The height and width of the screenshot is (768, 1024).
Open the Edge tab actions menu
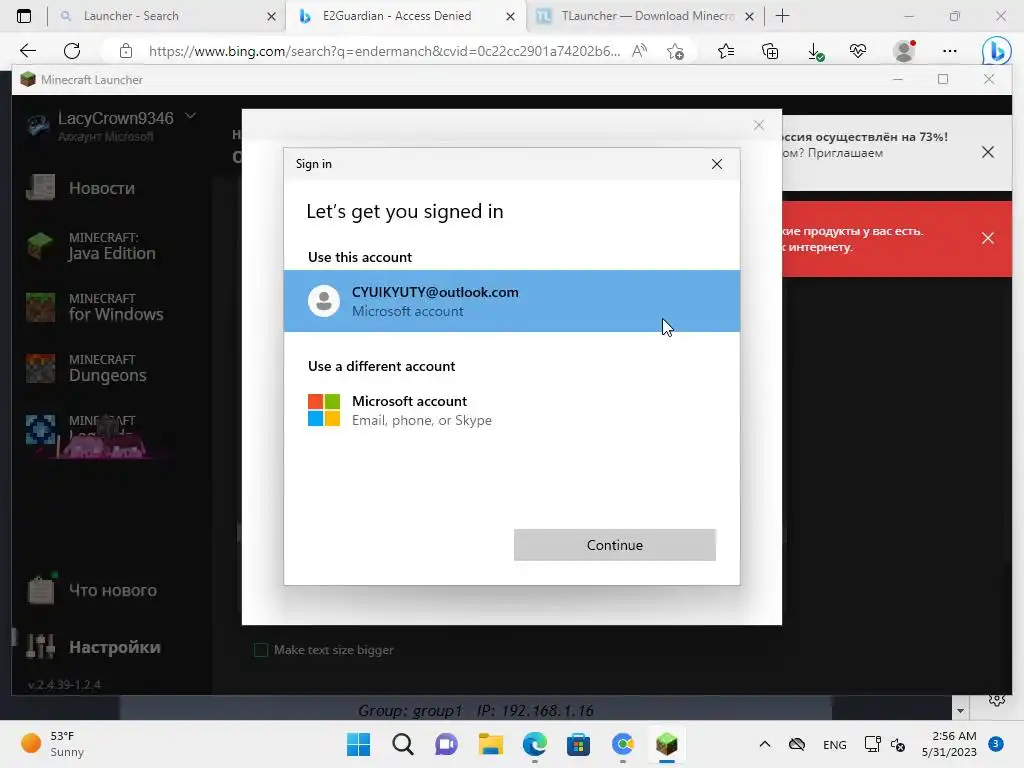[x=24, y=16]
